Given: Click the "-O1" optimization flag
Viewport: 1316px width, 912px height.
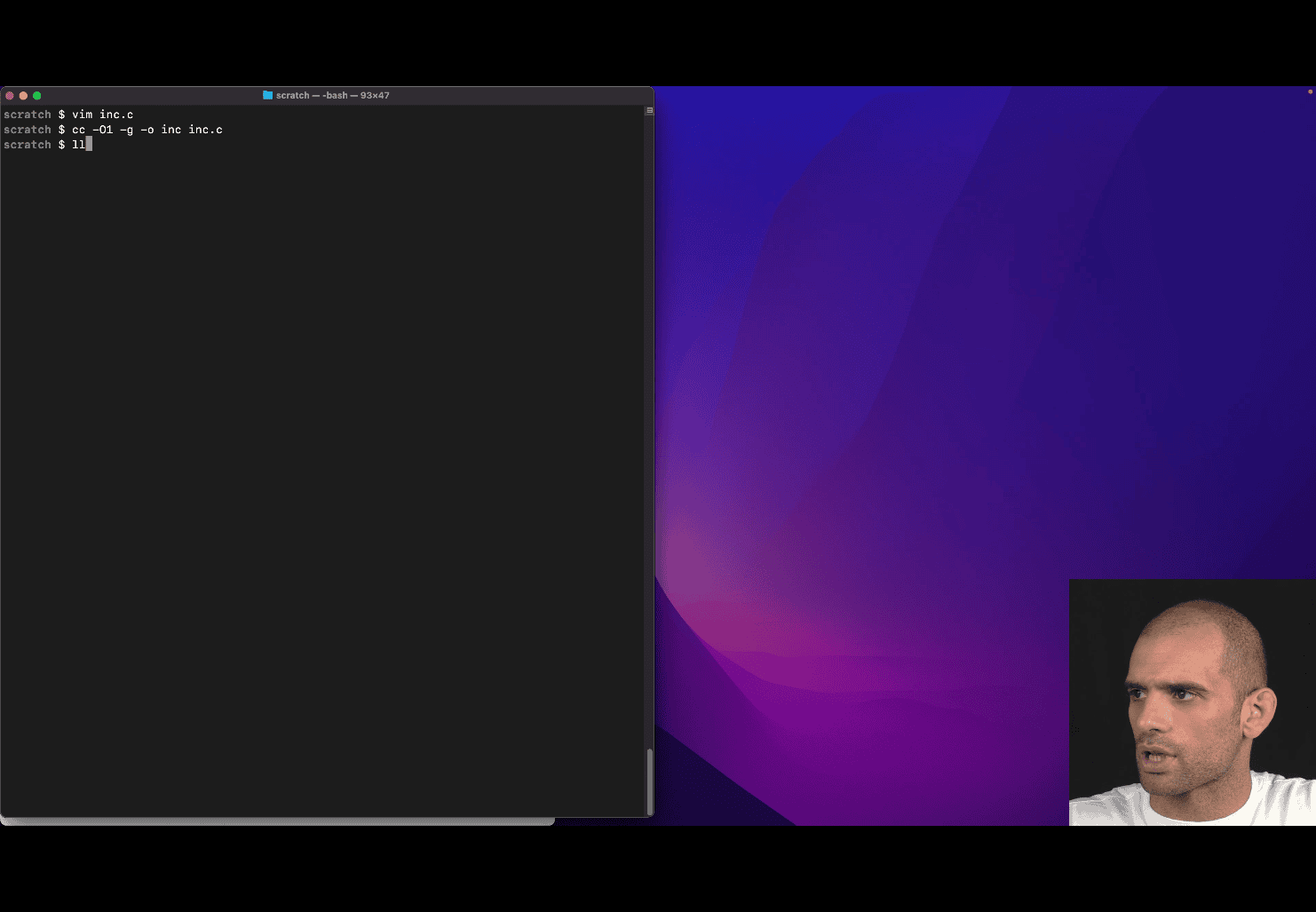Looking at the screenshot, I should tap(102, 130).
